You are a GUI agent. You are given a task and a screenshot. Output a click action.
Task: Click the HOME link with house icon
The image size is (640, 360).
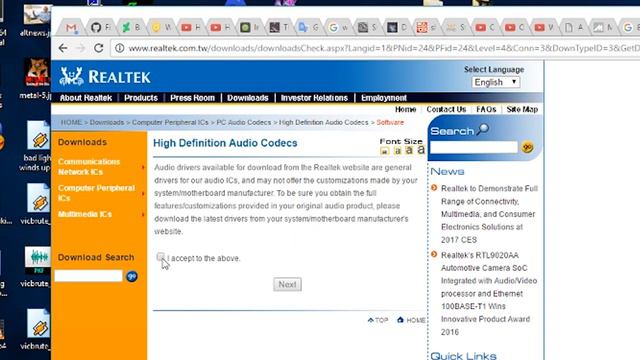411,320
